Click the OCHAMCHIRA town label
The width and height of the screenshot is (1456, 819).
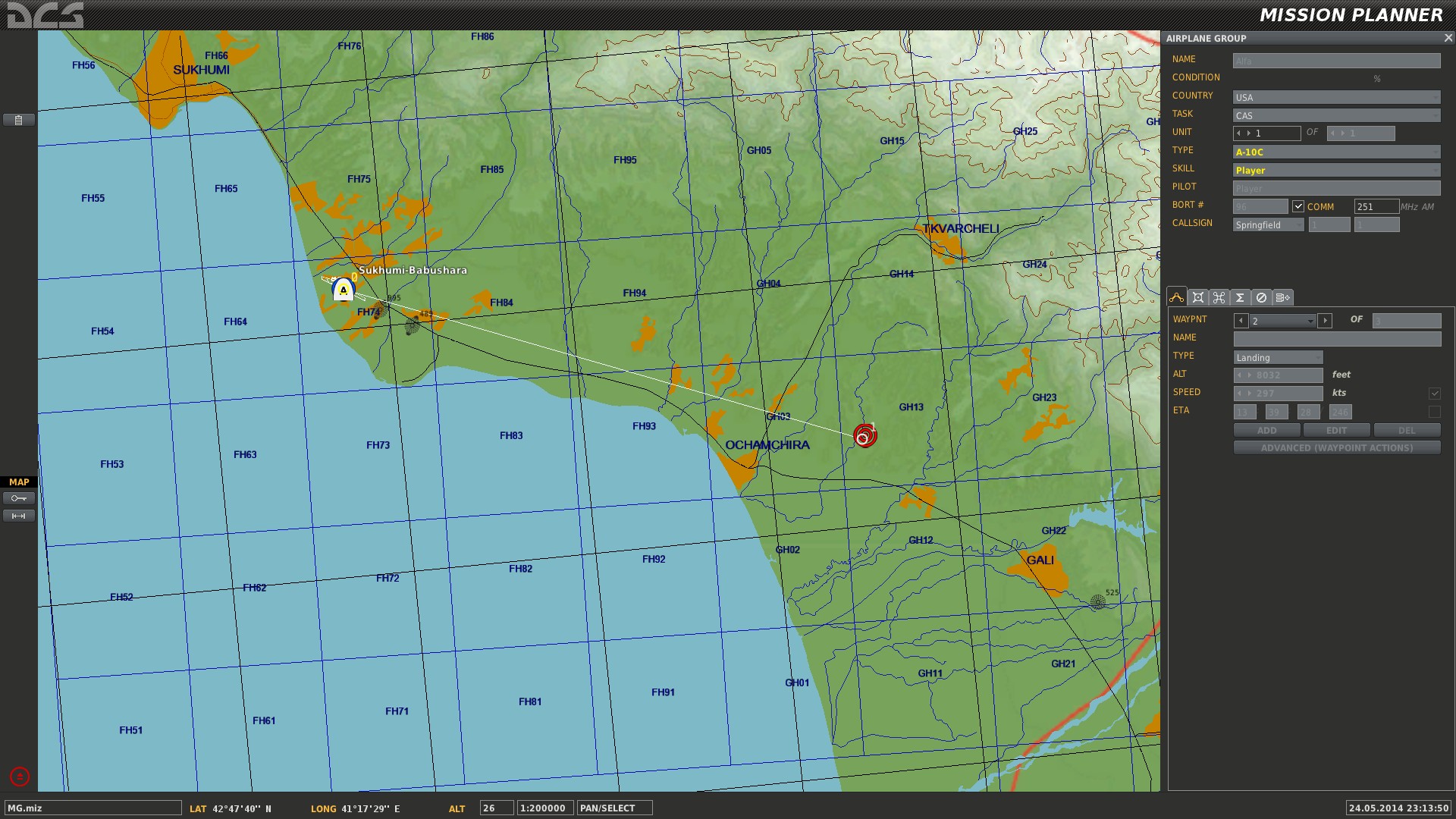(x=767, y=445)
